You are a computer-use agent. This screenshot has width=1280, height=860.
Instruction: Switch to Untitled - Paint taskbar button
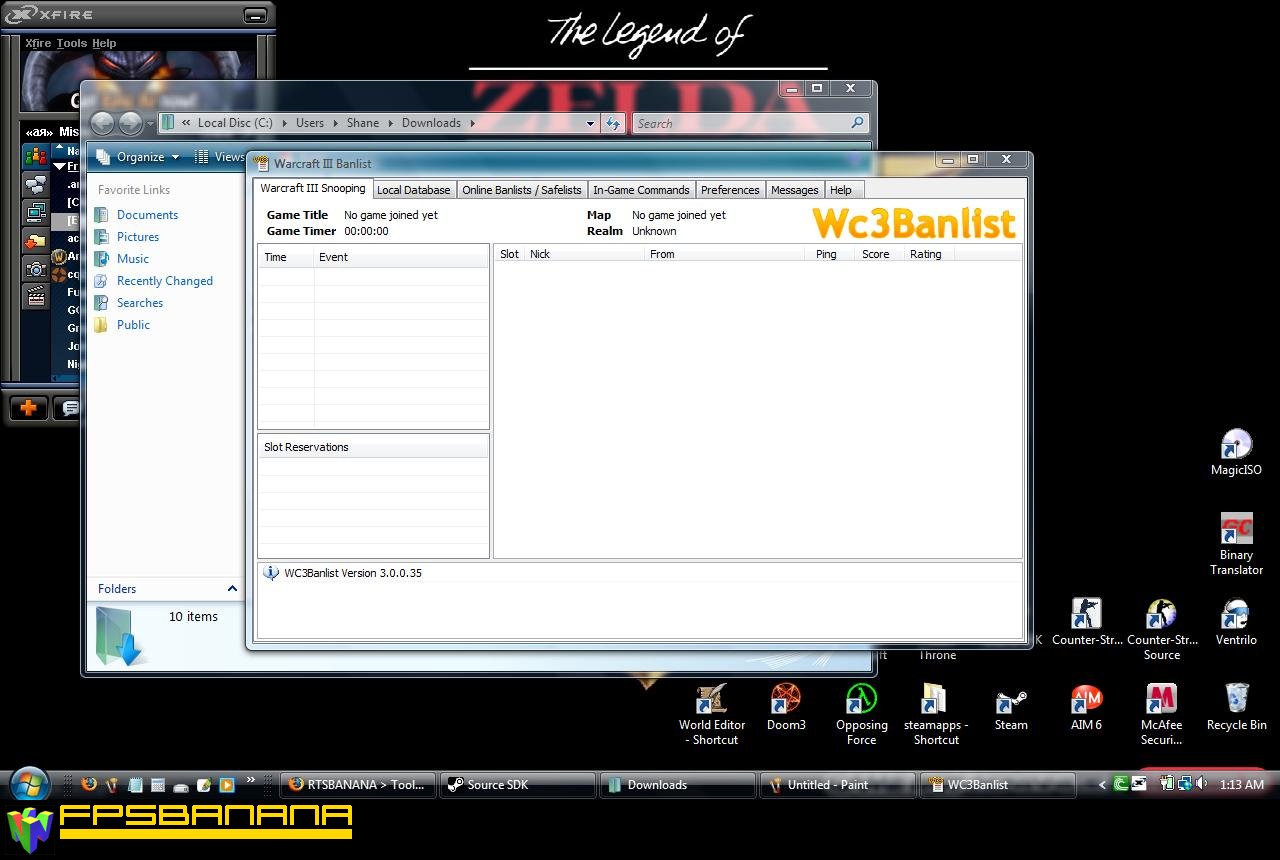tap(837, 785)
